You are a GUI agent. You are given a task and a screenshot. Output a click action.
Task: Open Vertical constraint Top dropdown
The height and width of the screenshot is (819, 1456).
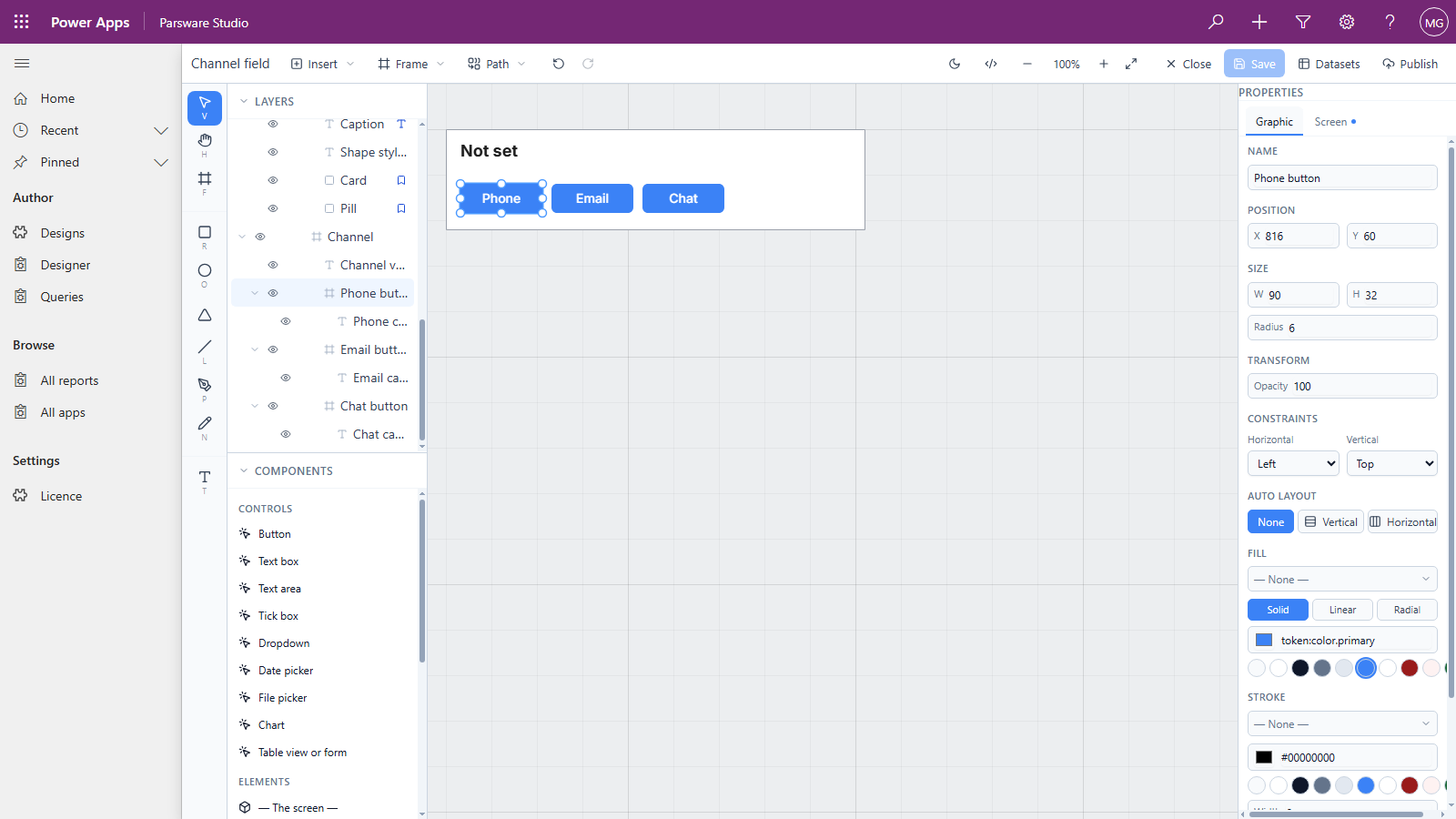click(x=1391, y=463)
